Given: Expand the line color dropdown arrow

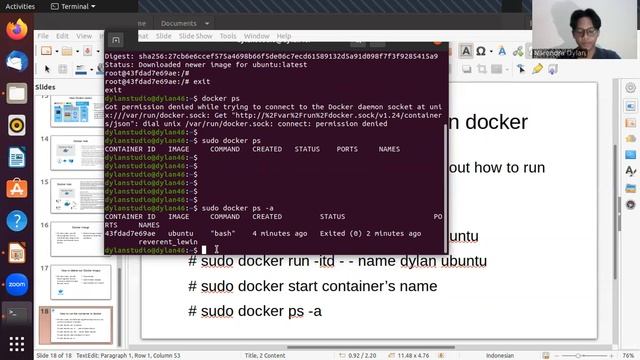Looking at the screenshot, I should tap(91, 70).
